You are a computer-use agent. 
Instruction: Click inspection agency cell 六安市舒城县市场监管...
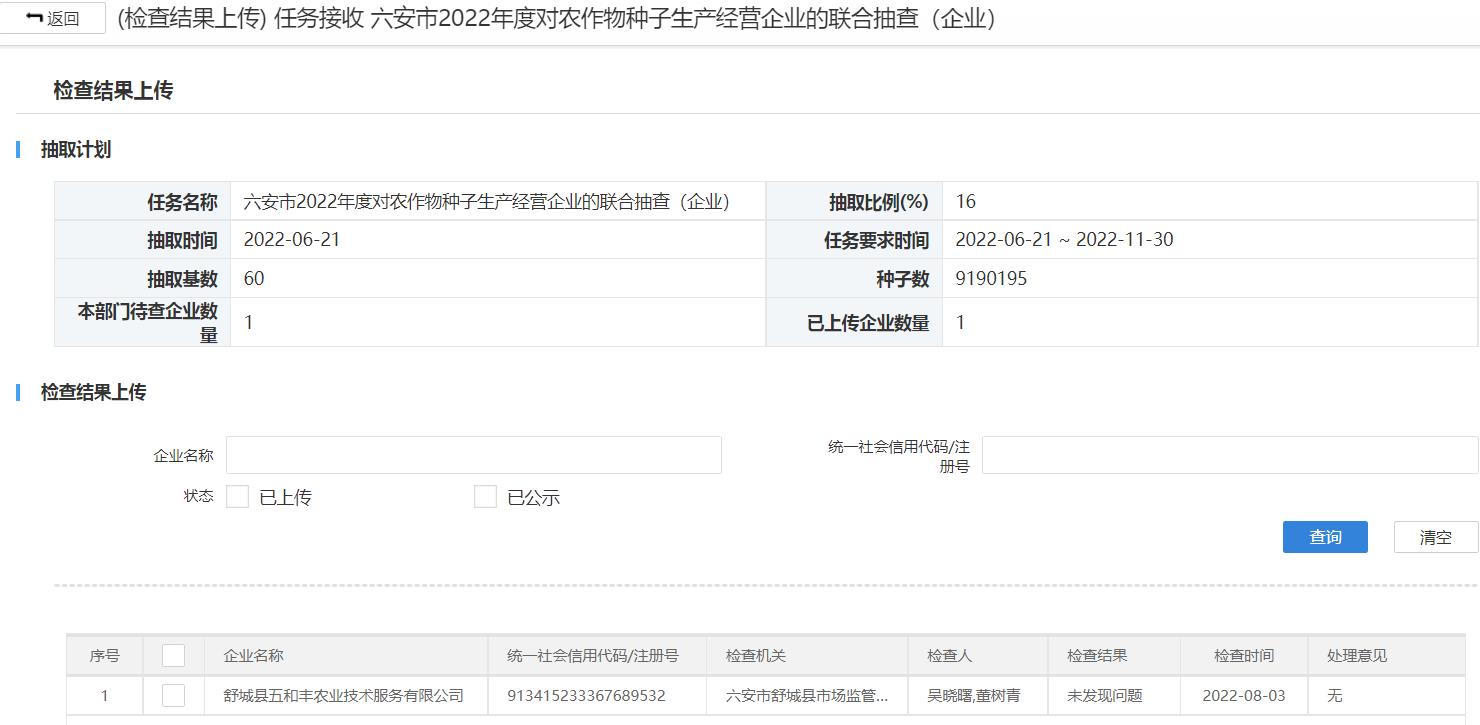(x=807, y=696)
